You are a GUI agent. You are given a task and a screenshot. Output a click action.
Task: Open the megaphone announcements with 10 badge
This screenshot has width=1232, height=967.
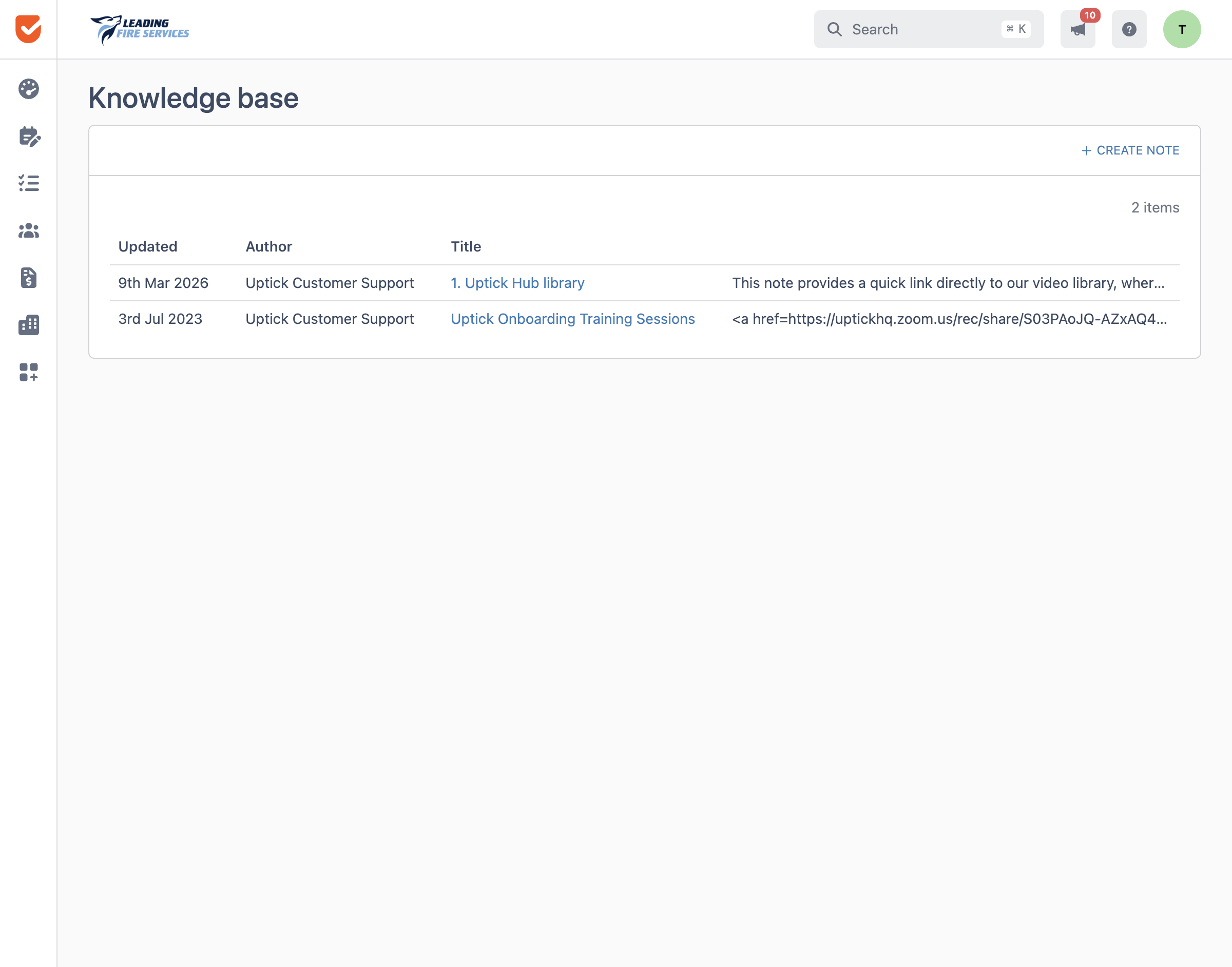[x=1078, y=29]
